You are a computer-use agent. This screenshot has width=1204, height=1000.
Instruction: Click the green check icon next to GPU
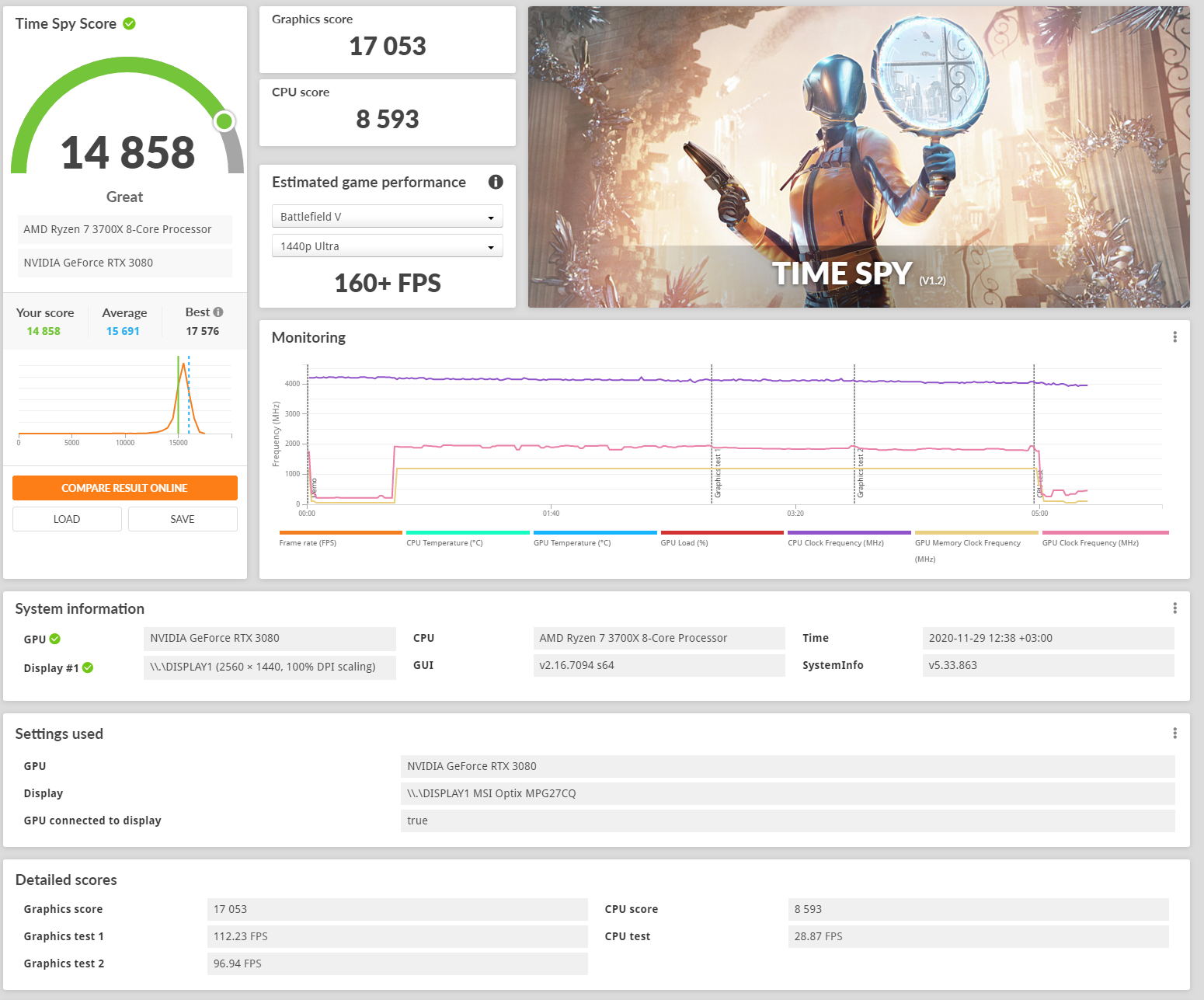point(55,639)
